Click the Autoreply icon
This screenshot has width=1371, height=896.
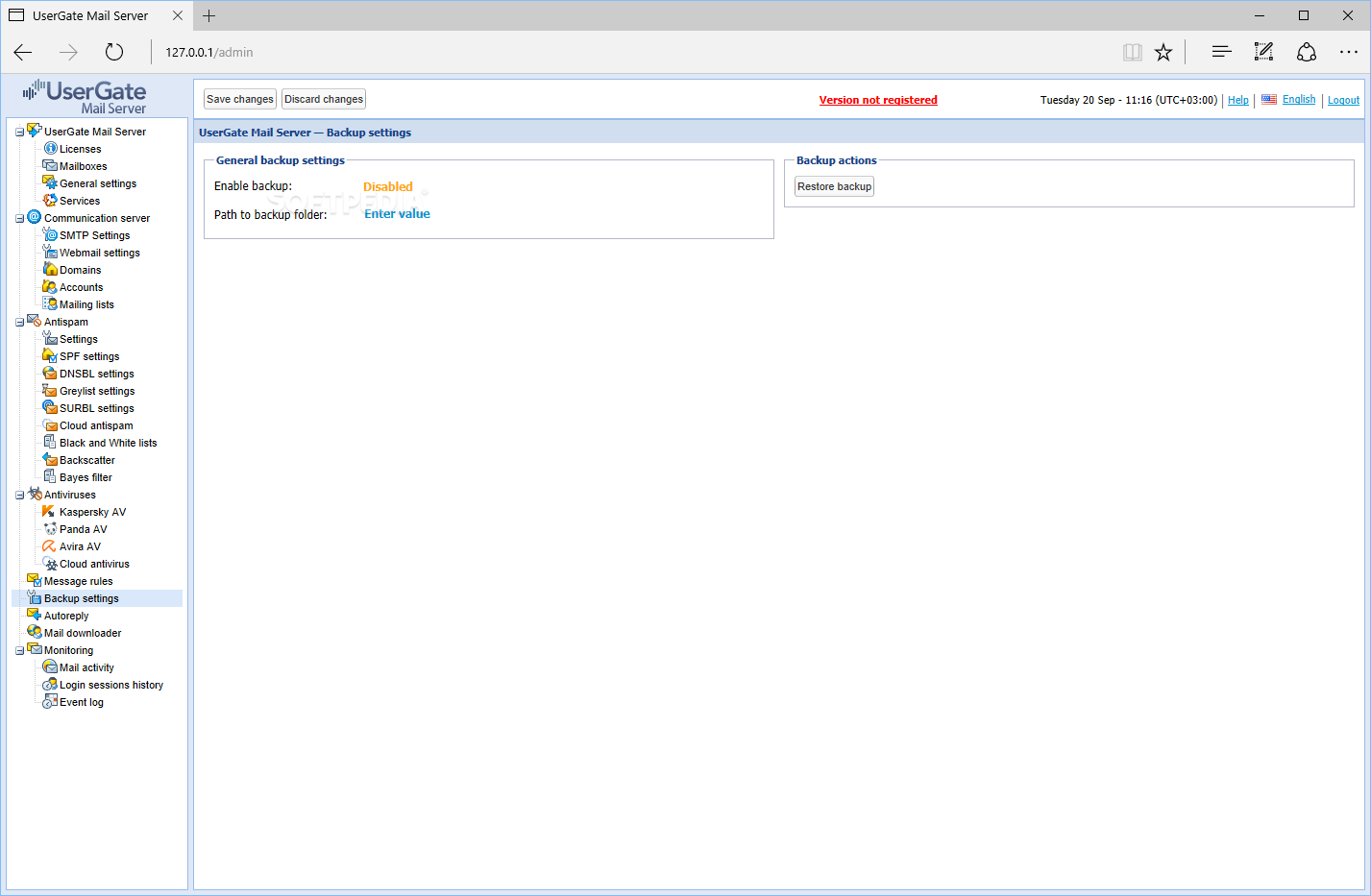(x=34, y=615)
